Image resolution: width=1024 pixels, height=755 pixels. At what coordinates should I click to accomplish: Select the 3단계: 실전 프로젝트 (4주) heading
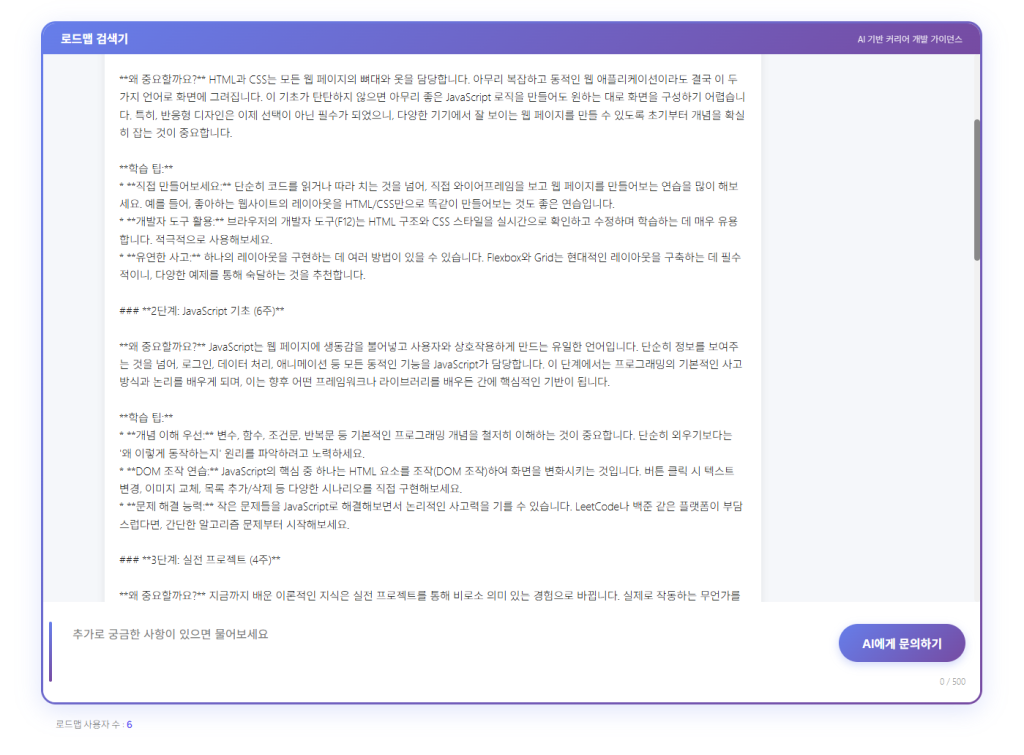click(199, 559)
